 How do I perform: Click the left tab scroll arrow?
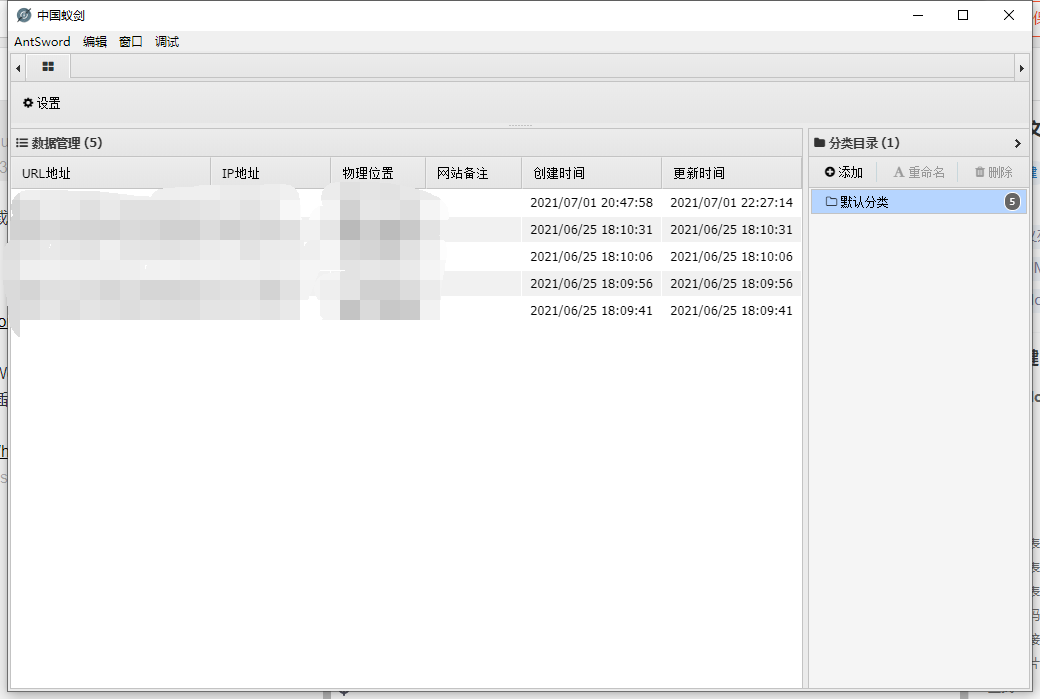point(19,68)
